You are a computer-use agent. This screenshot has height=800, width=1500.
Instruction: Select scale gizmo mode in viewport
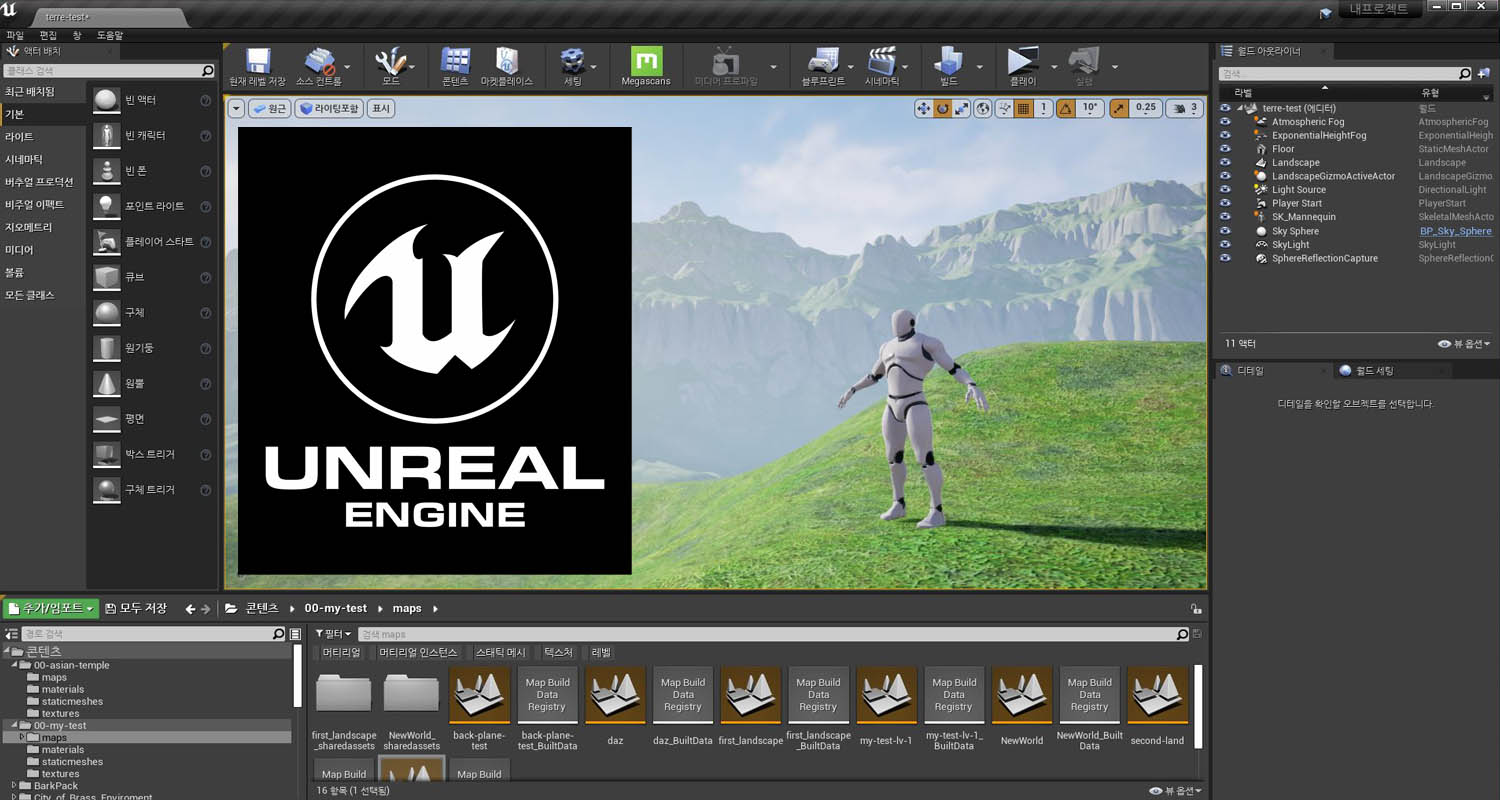pos(961,108)
